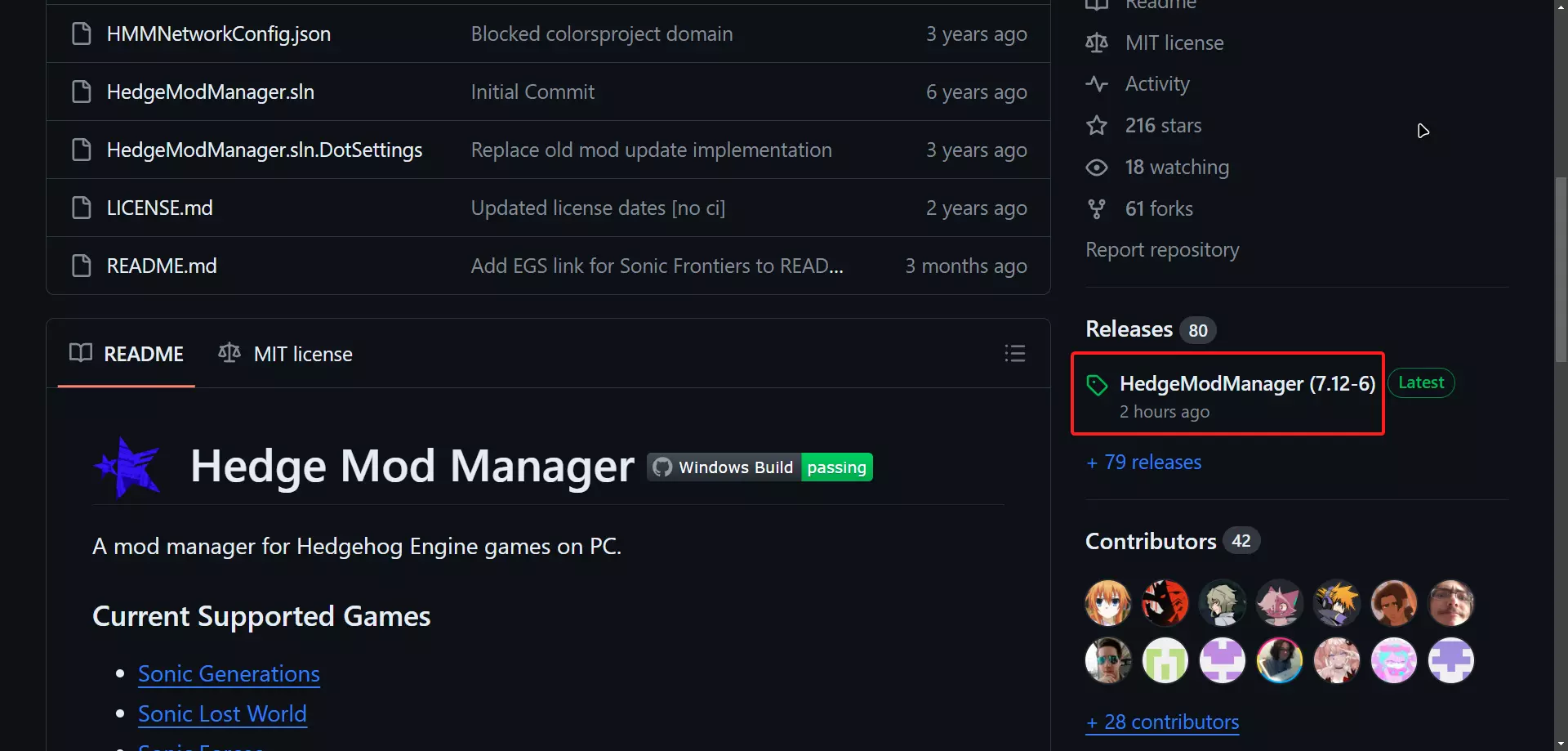This screenshot has height=751, width=1568.
Task: View commit 'Updated license dates [no ci]'
Action: 598,208
